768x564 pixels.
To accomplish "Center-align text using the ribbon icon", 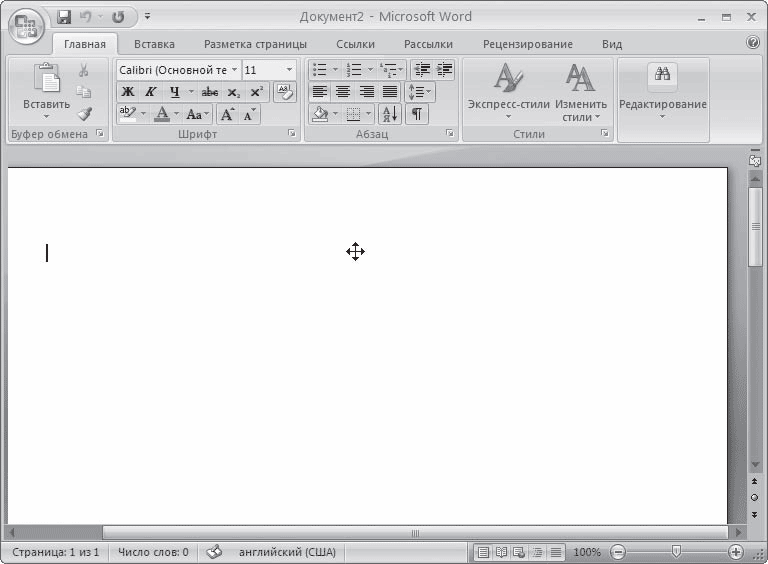I will 343,92.
